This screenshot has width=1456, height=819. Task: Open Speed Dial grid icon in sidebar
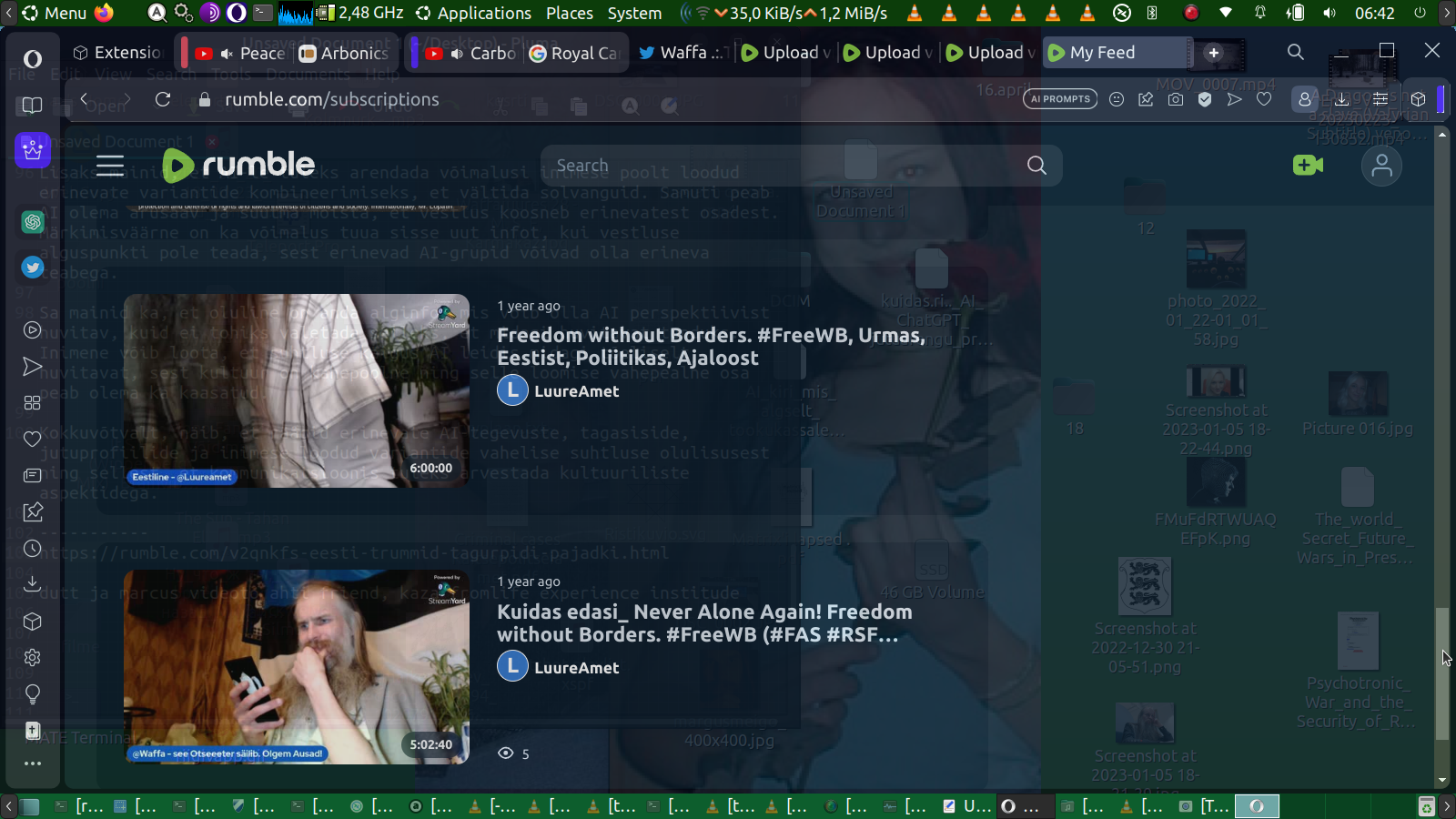[x=33, y=403]
